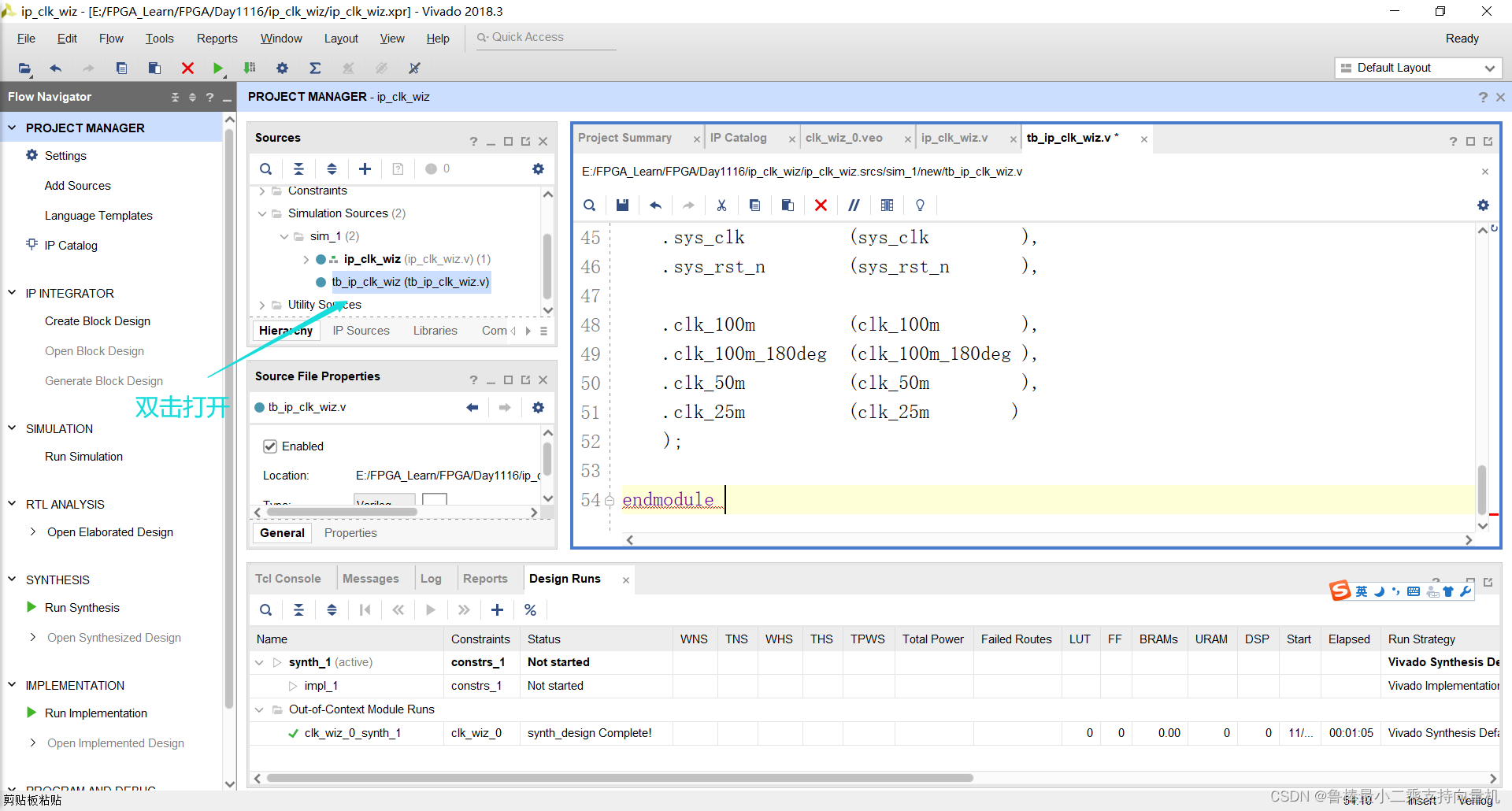Click the red X cancel icon in main toolbar
The image size is (1512, 811).
tap(187, 69)
